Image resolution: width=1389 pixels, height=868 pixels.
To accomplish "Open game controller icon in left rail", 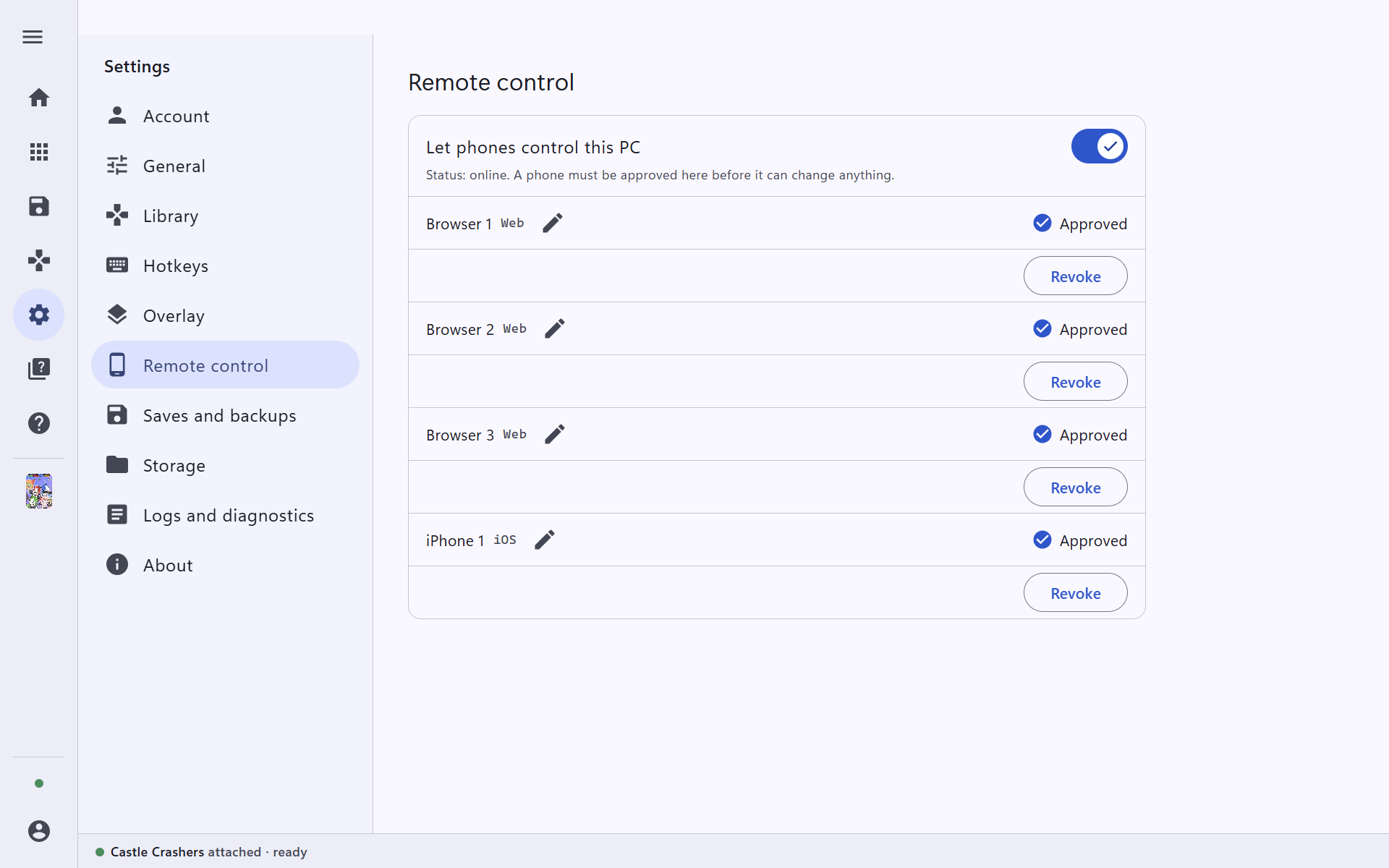I will pyautogui.click(x=39, y=260).
